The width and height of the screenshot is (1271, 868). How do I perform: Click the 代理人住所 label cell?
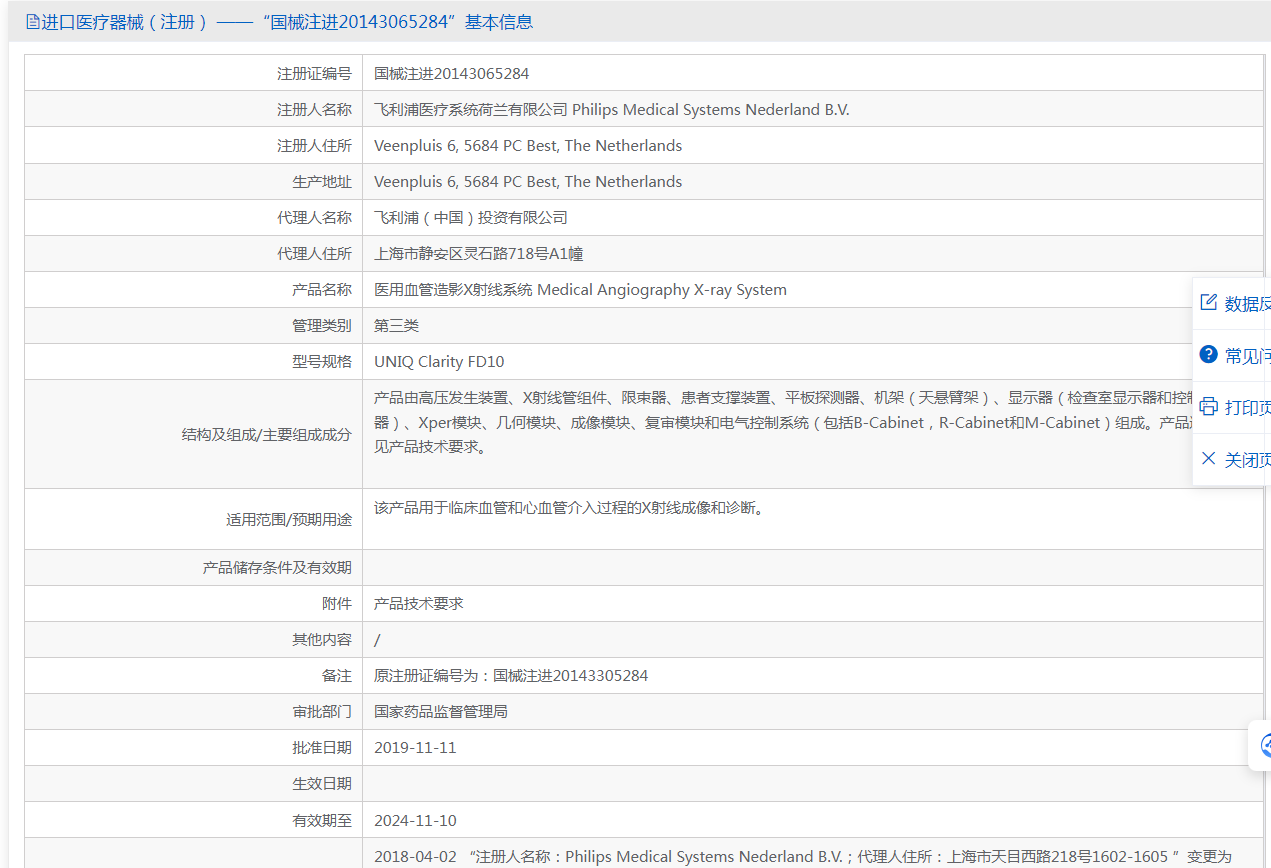pyautogui.click(x=194, y=253)
